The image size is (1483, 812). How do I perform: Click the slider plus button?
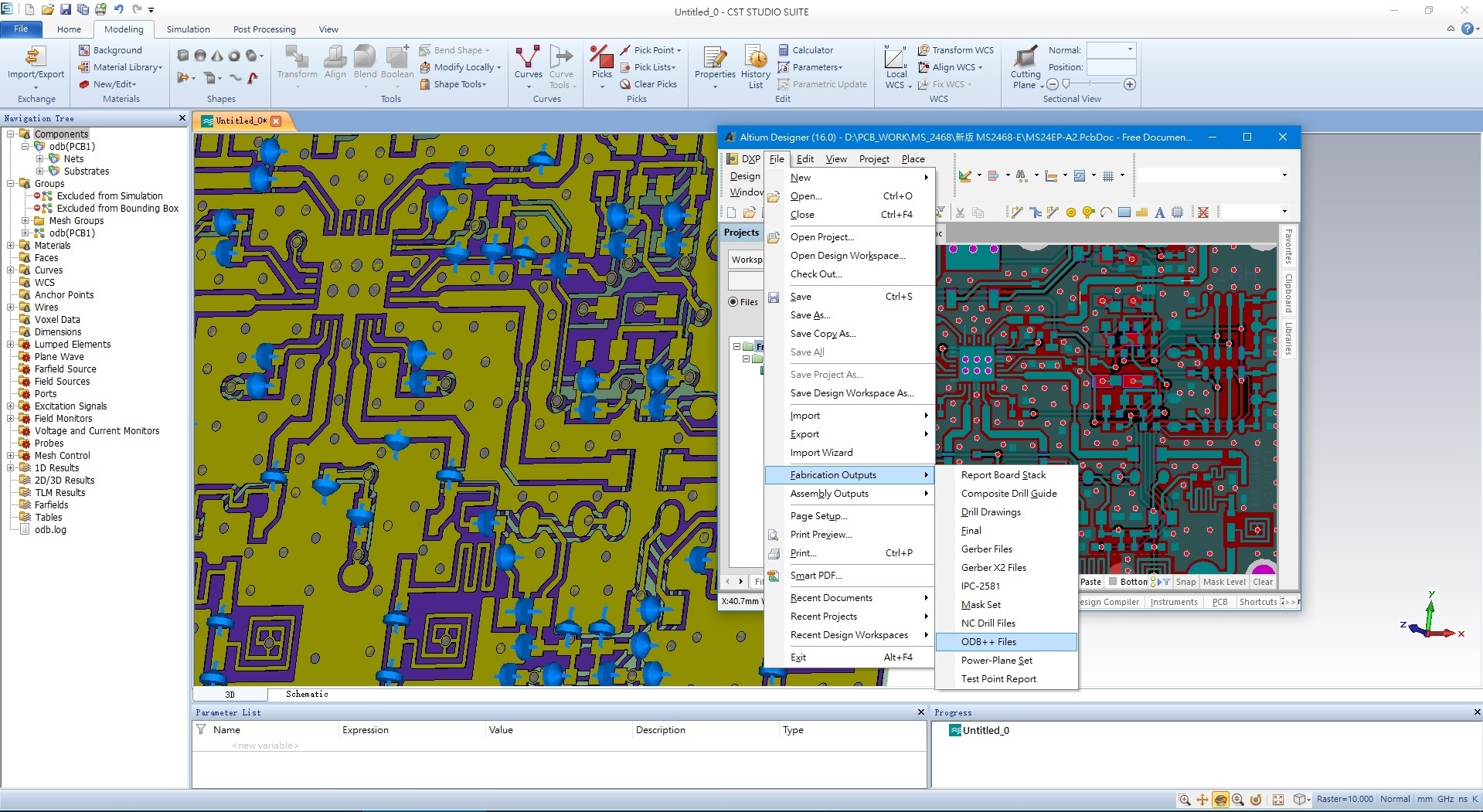(1129, 84)
